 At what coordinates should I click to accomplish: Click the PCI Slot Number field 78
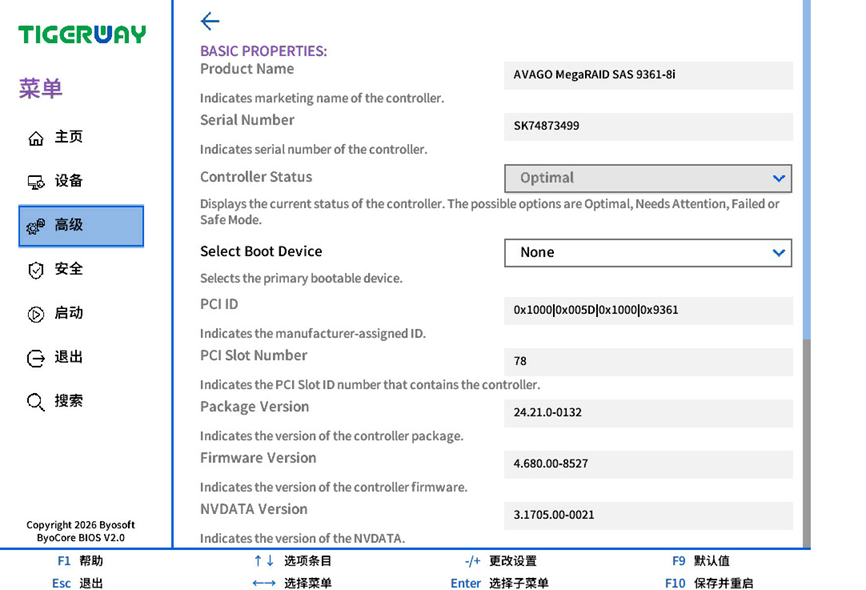[x=648, y=362]
